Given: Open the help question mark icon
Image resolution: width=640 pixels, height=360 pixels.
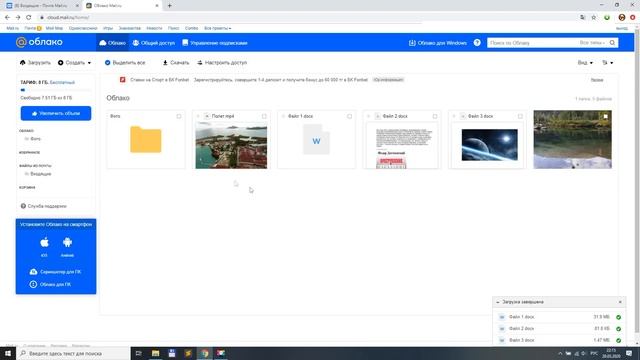Looking at the screenshot, I should click(x=477, y=42).
